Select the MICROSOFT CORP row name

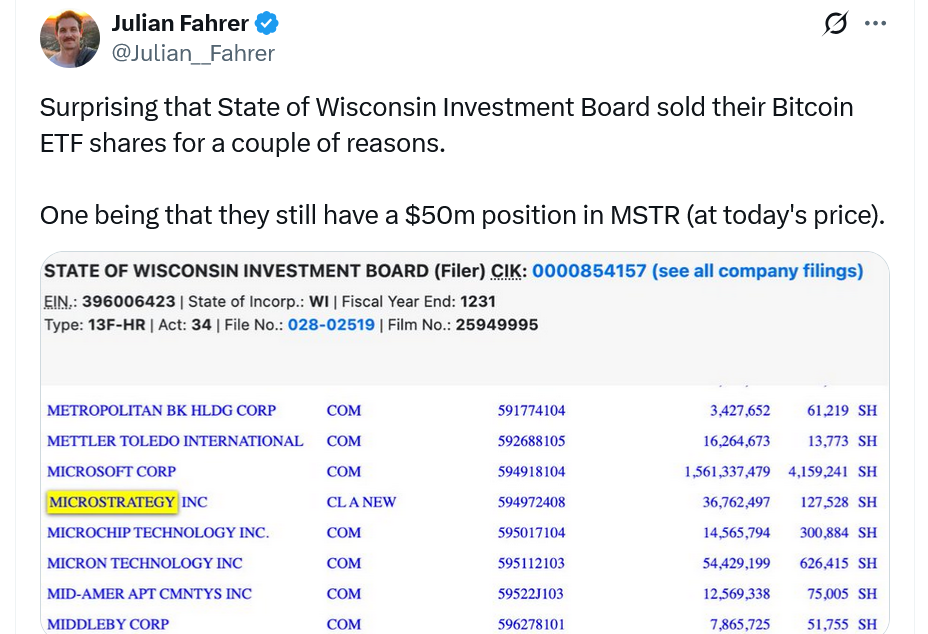tap(111, 471)
